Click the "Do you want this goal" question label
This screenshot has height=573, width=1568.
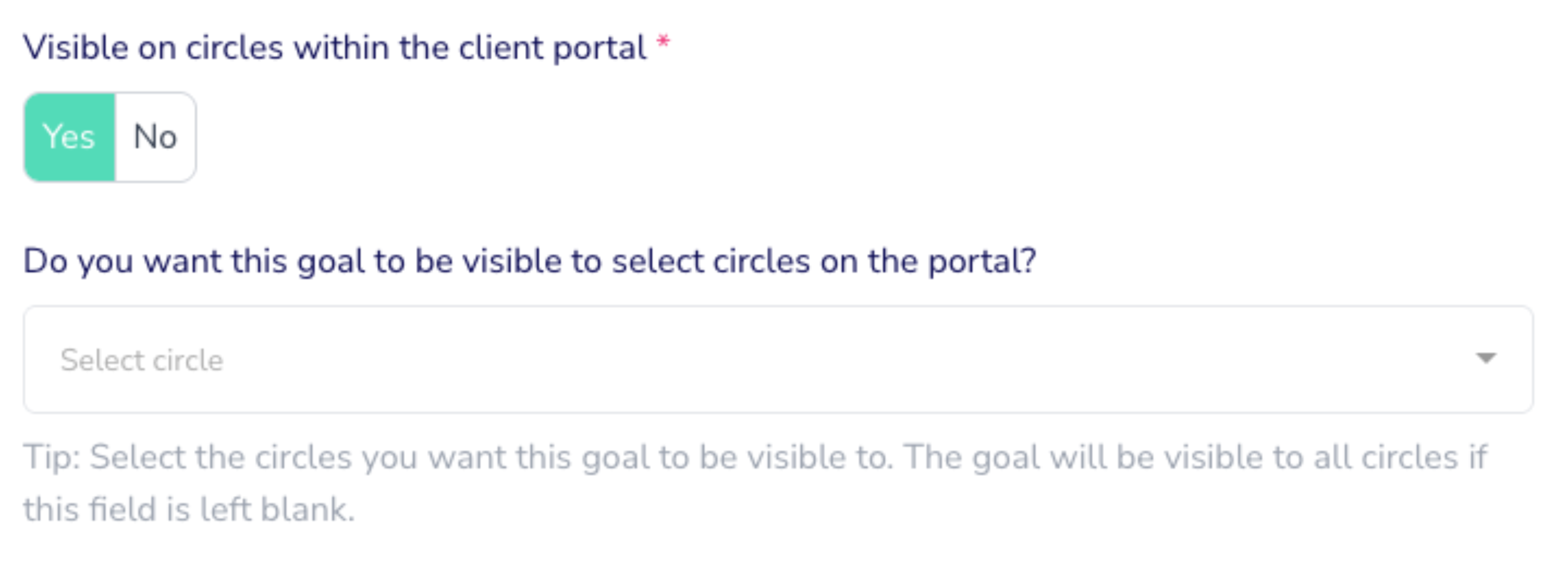(x=529, y=261)
